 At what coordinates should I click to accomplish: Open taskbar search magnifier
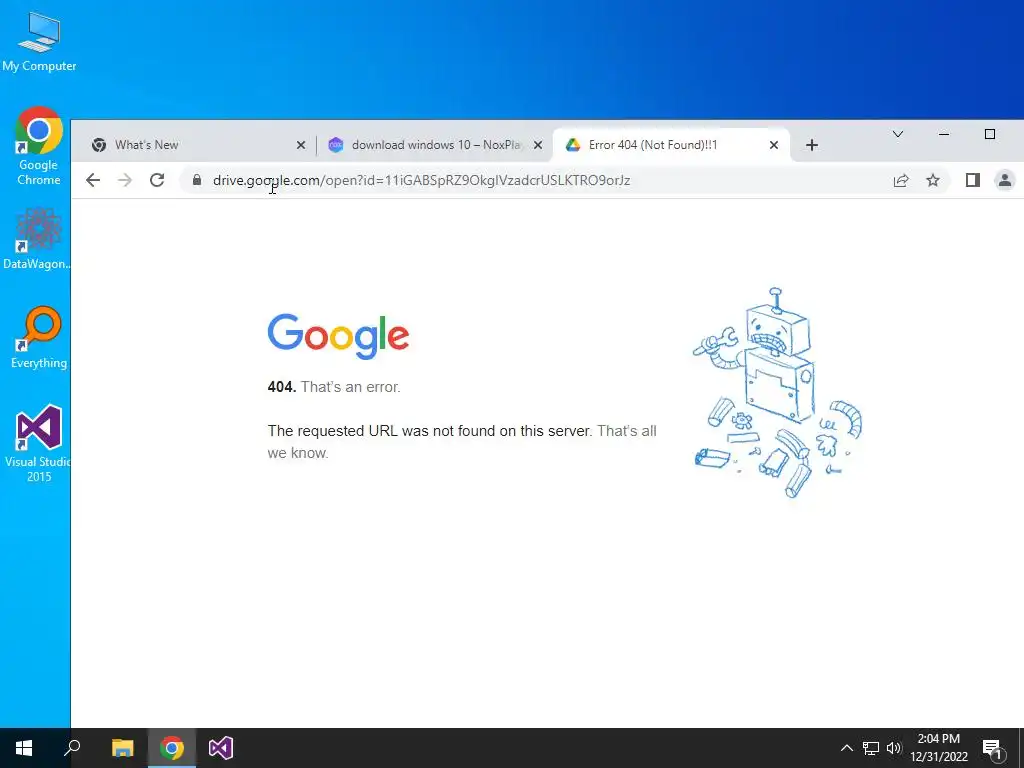click(72, 748)
